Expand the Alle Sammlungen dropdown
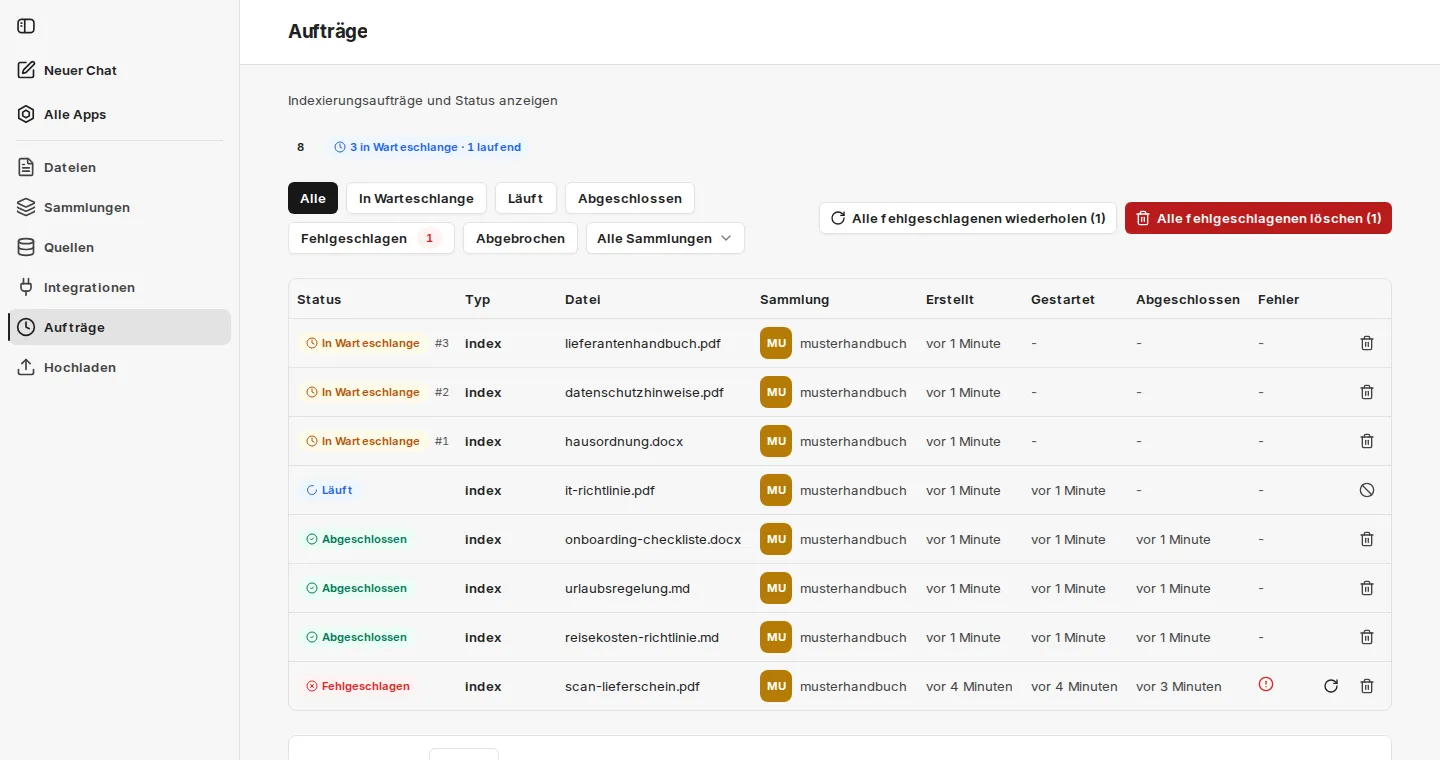Viewport: 1440px width, 760px height. 665,238
